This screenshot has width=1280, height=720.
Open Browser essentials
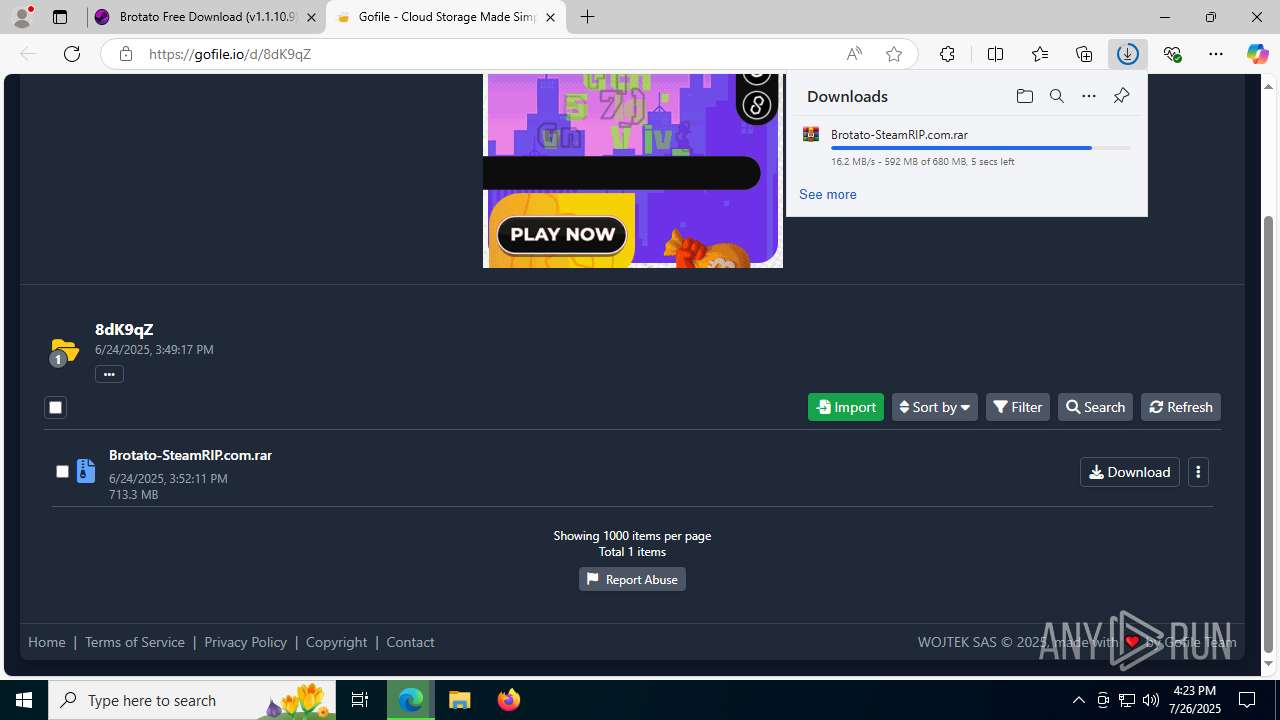coord(1172,54)
